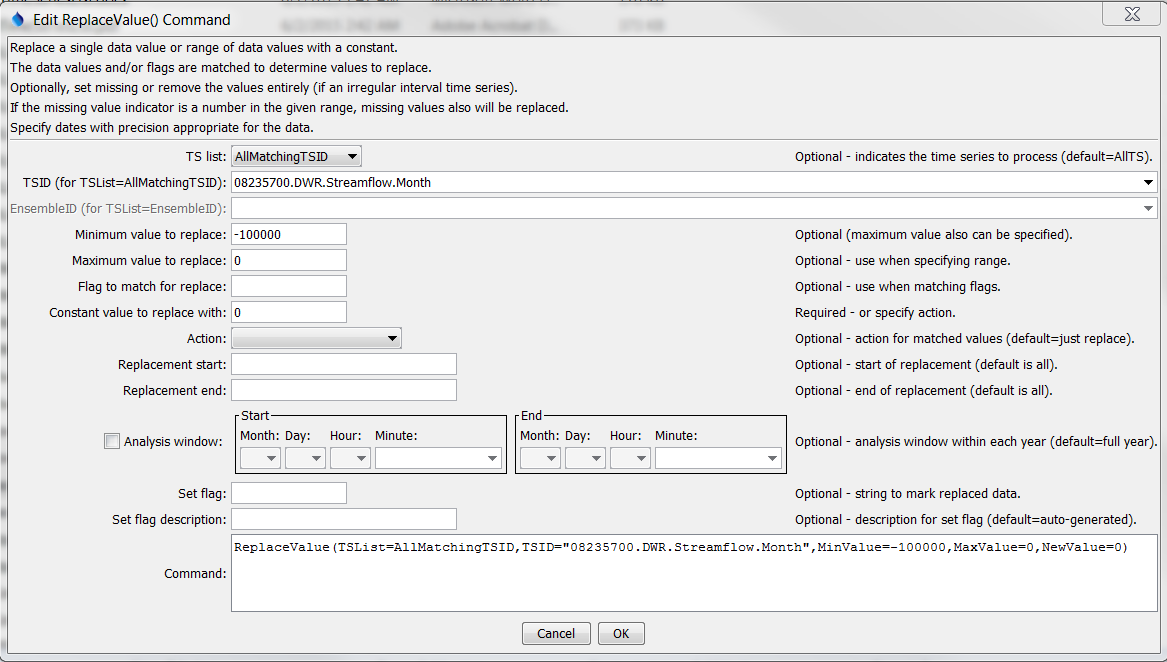Click the water drop icon in title bar

(x=17, y=19)
